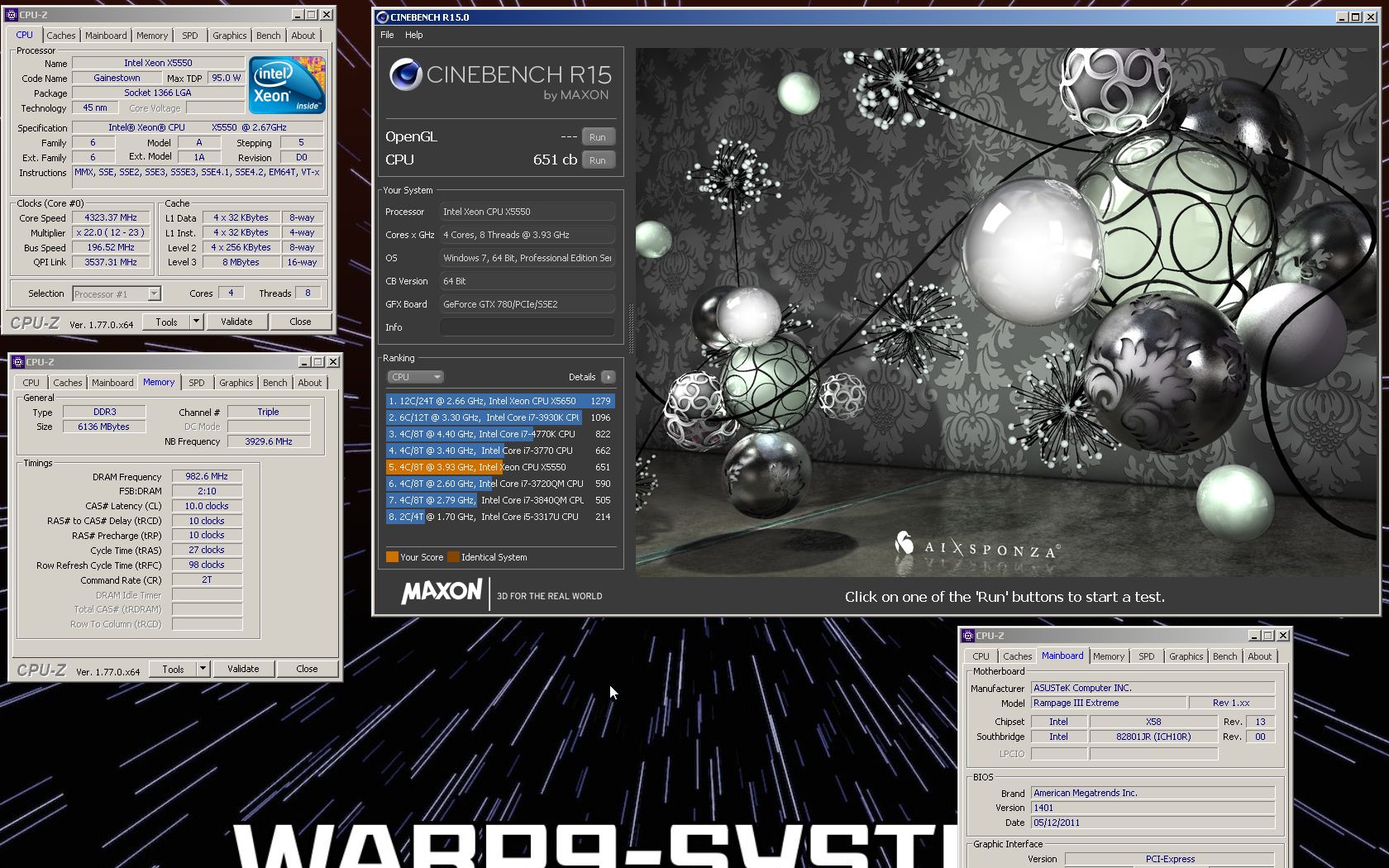Click the Cores x GHz field value
This screenshot has height=868, width=1389.
pyautogui.click(x=527, y=235)
